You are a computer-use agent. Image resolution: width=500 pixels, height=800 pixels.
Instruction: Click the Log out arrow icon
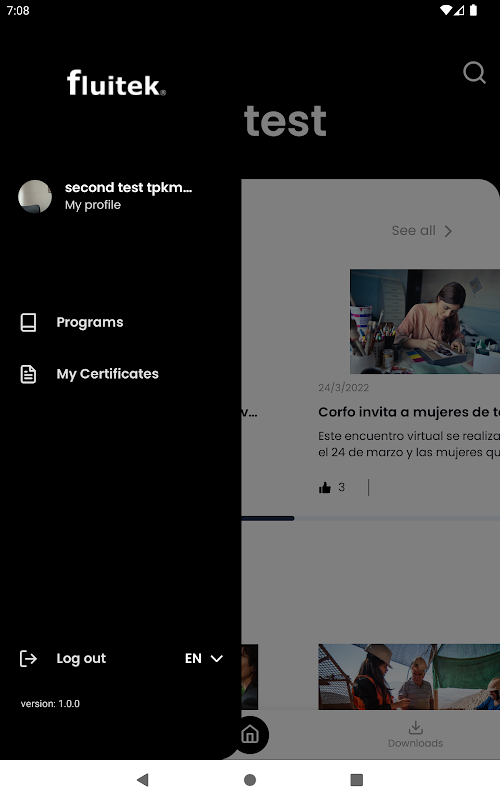(28, 659)
